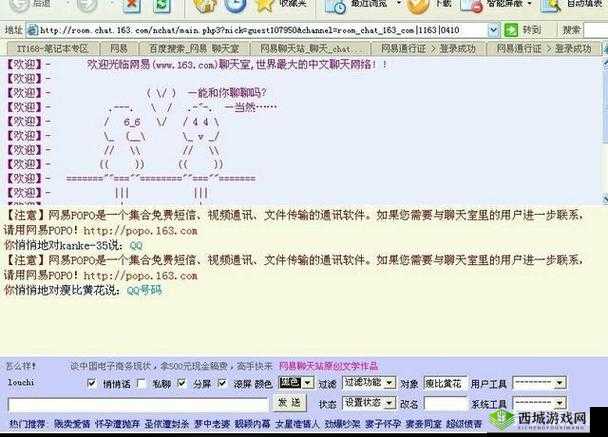Click the green Refresh icon
Image resolution: width=608 pixels, height=437 pixels.
[162, 5]
